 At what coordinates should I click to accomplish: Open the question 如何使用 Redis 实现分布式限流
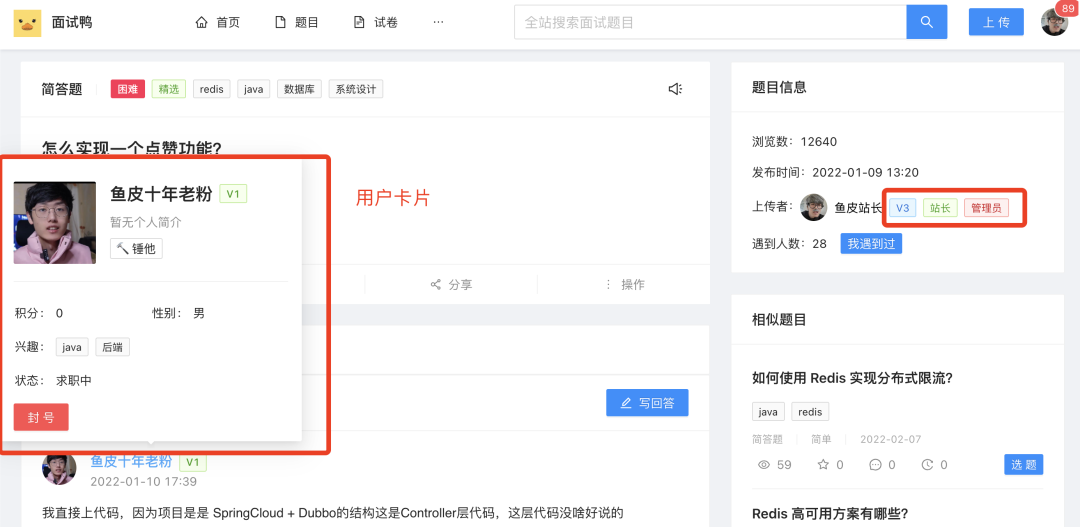(x=852, y=378)
